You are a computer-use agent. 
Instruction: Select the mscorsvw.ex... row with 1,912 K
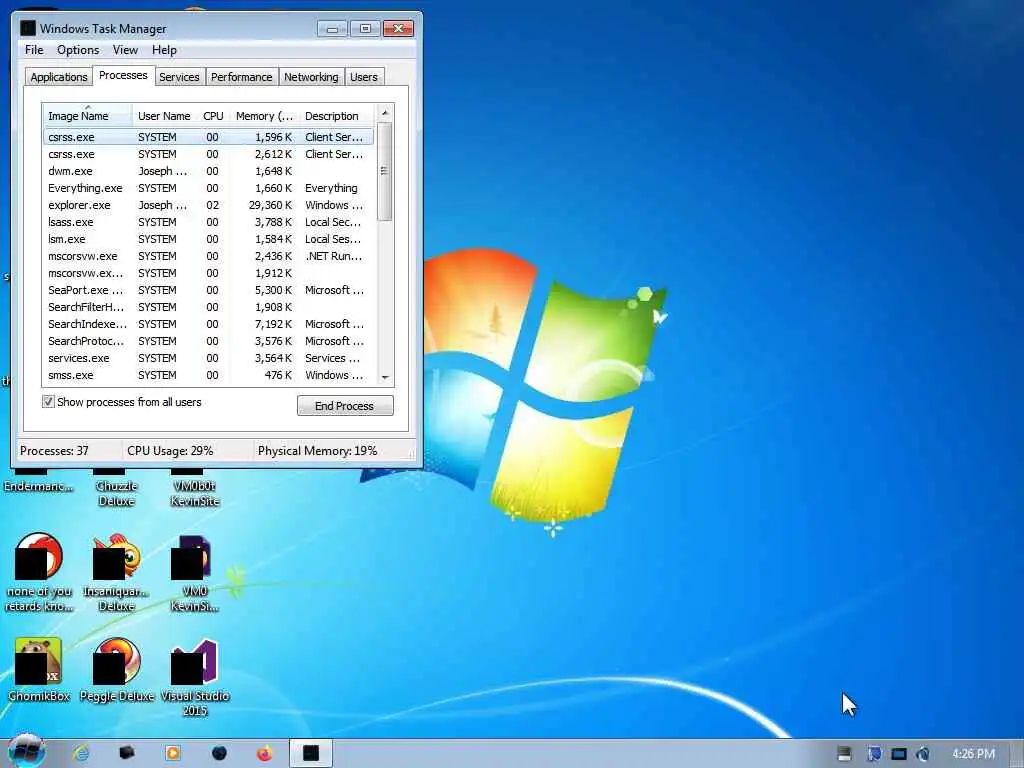point(208,273)
